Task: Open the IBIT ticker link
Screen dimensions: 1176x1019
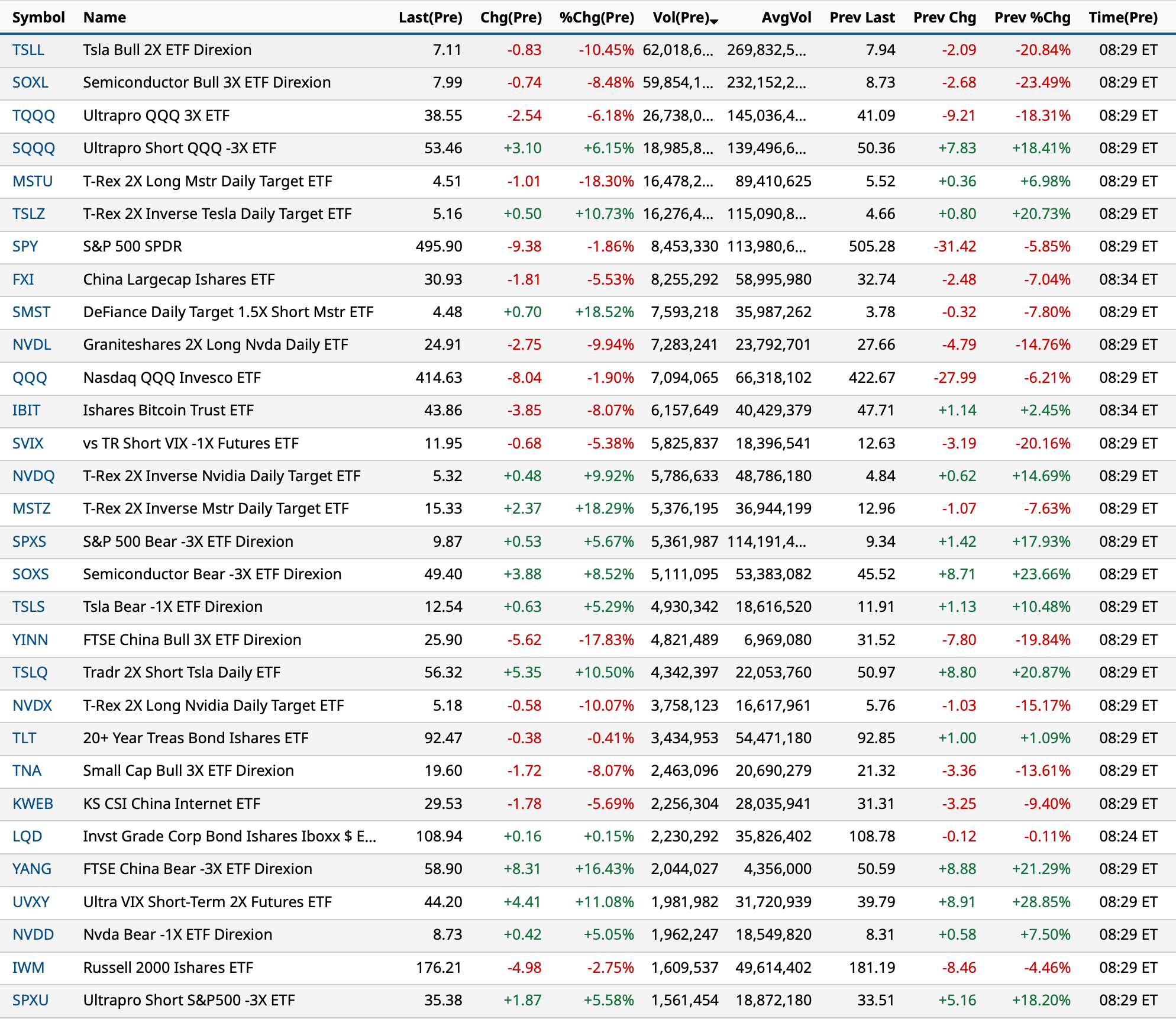Action: point(26,410)
